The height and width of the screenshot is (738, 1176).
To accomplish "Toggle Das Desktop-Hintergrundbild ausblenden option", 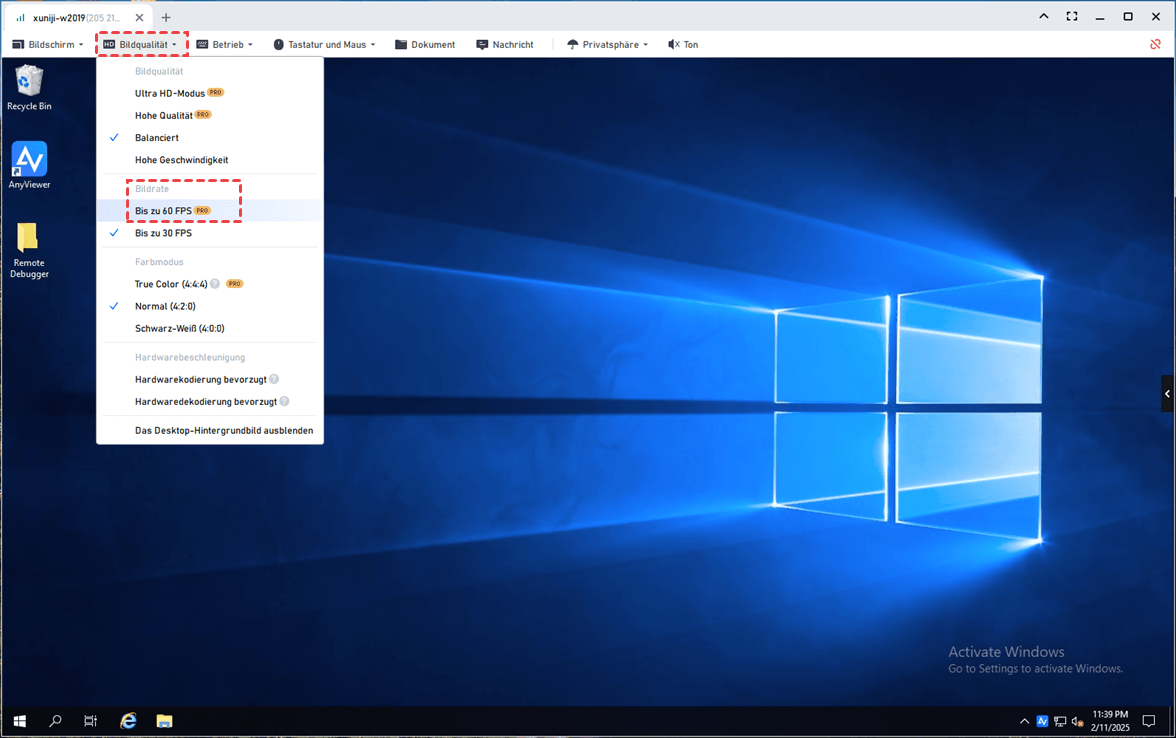I will point(223,431).
